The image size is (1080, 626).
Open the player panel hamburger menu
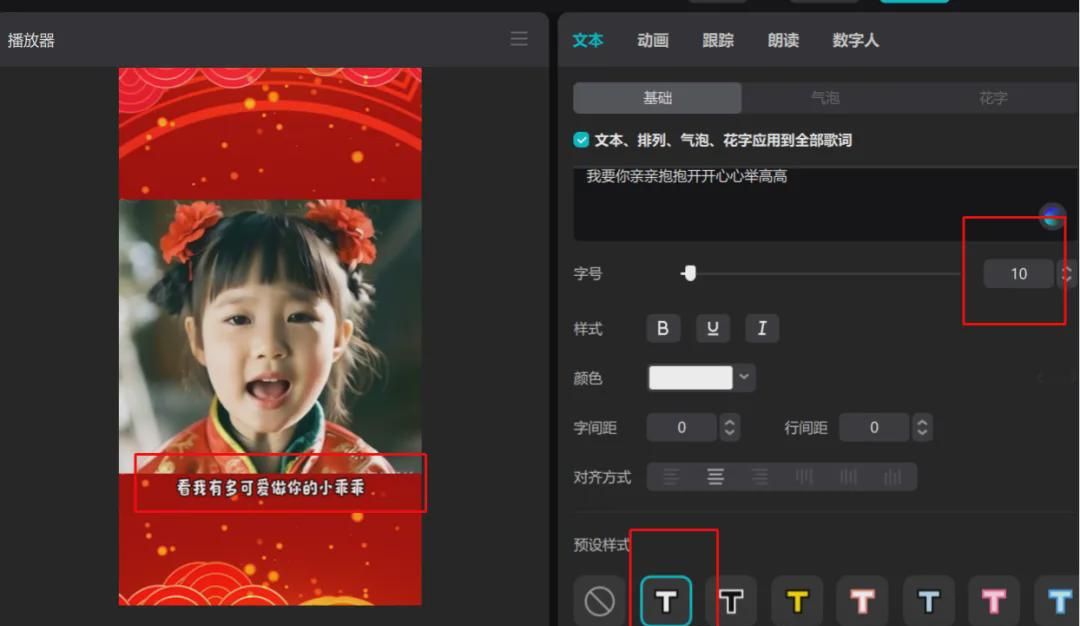tap(518, 39)
